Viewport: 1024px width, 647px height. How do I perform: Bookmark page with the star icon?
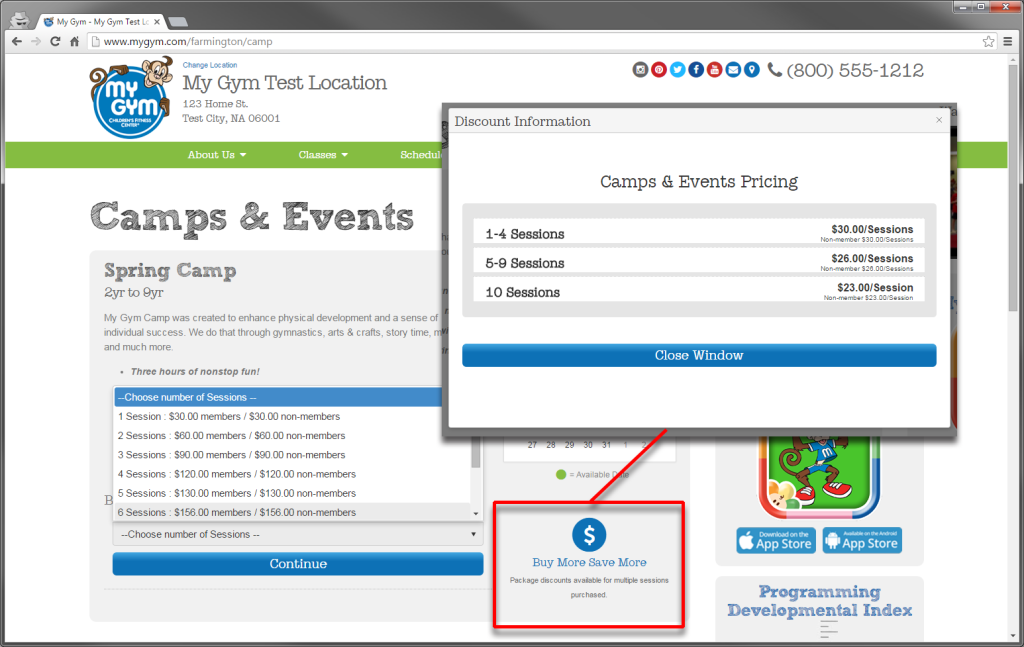(988, 42)
